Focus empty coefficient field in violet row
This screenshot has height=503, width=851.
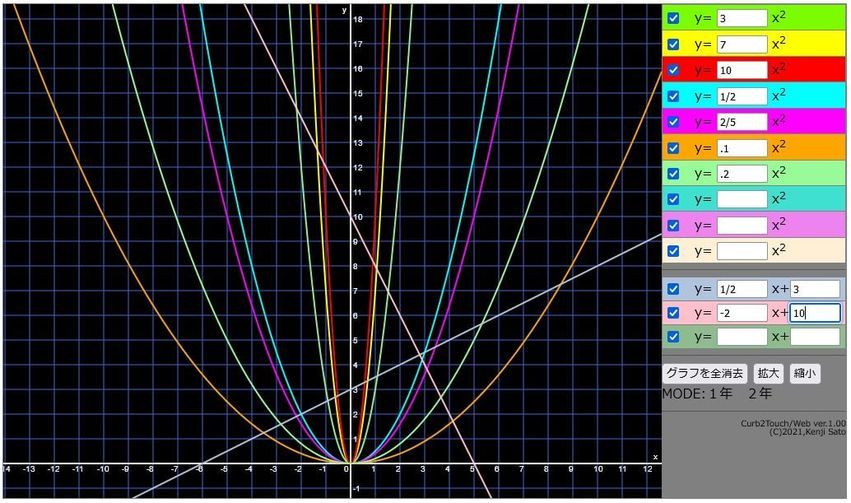pyautogui.click(x=742, y=225)
